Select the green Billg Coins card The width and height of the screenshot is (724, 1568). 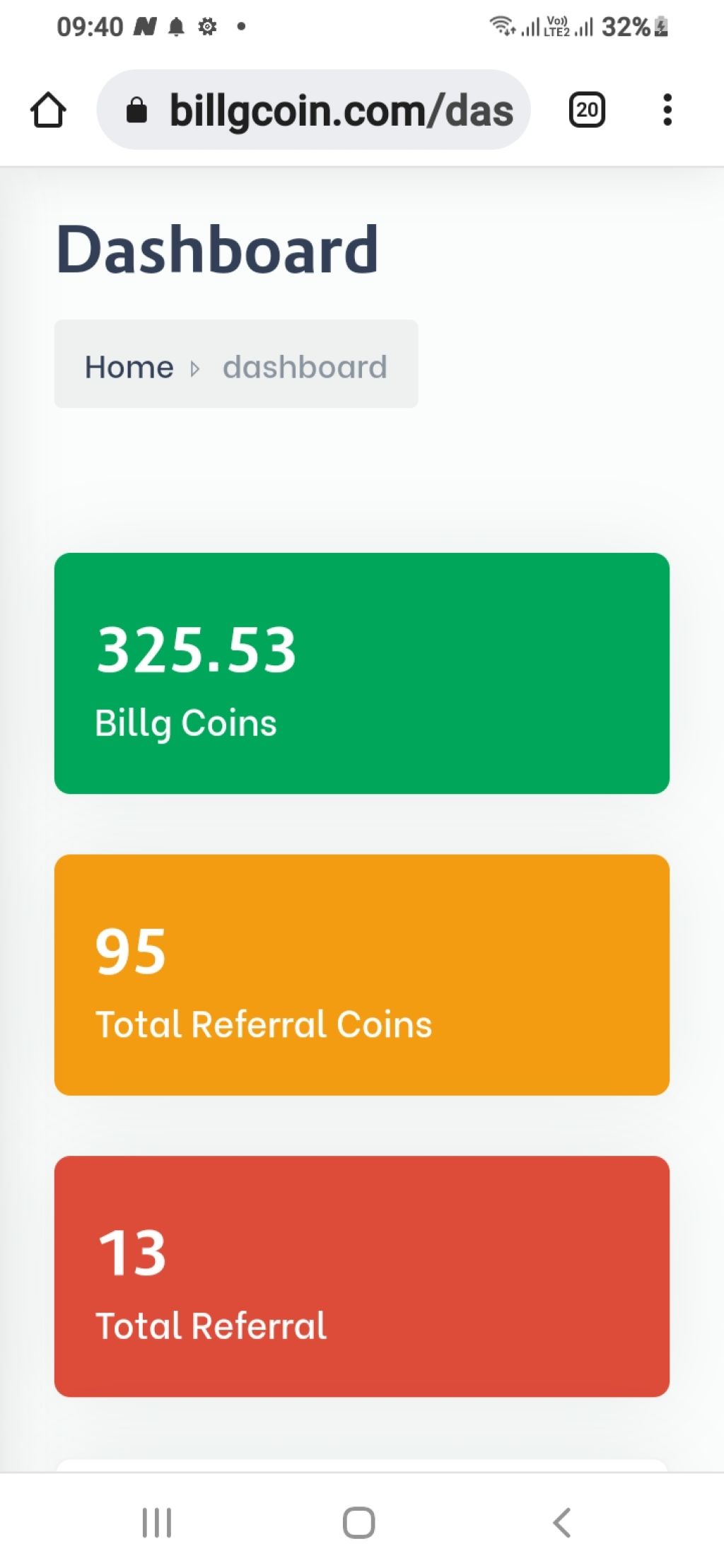[x=362, y=673]
